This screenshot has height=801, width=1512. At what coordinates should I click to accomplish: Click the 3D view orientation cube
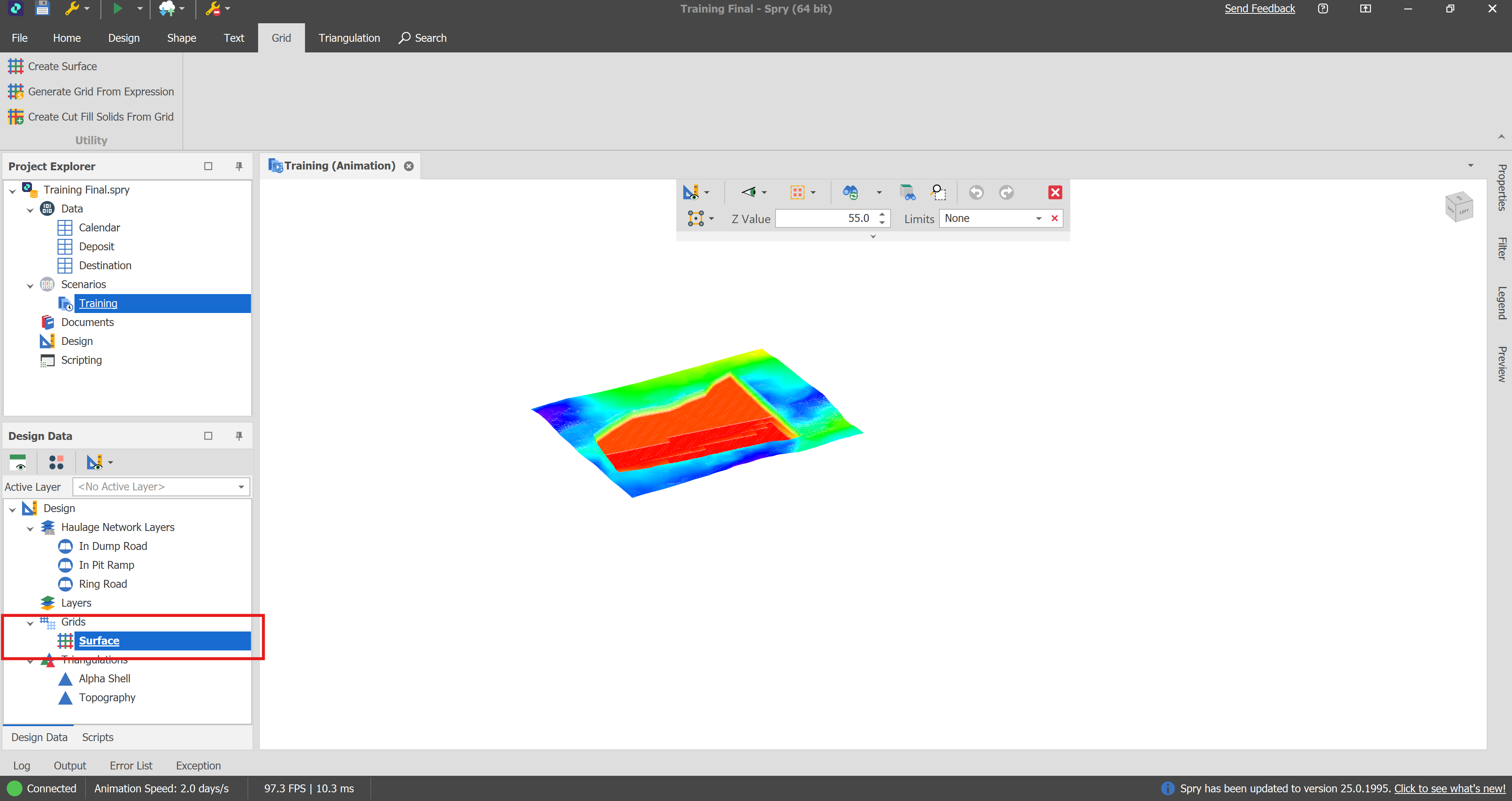tap(1458, 207)
